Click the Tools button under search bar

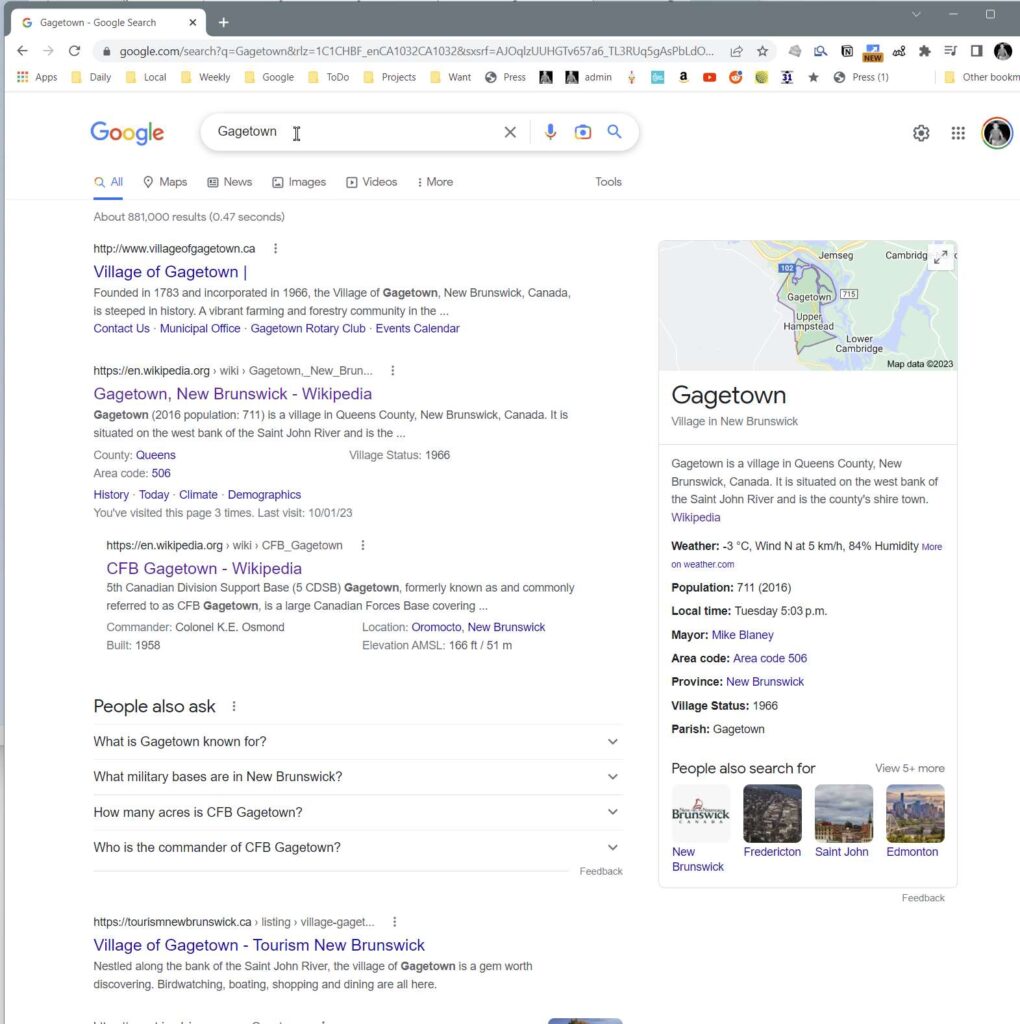coord(608,182)
